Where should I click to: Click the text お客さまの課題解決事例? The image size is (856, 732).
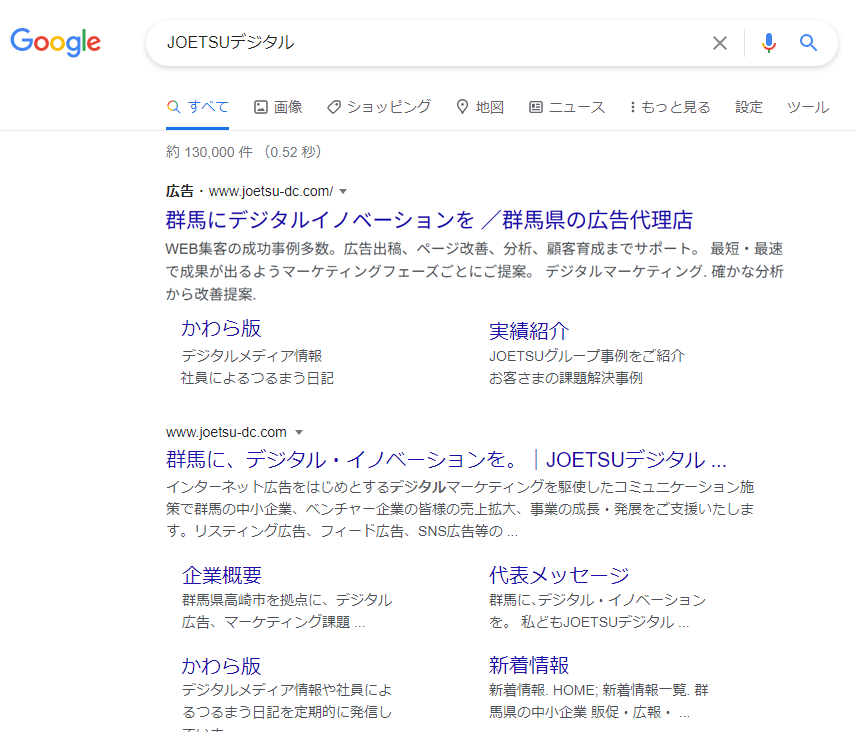566,378
